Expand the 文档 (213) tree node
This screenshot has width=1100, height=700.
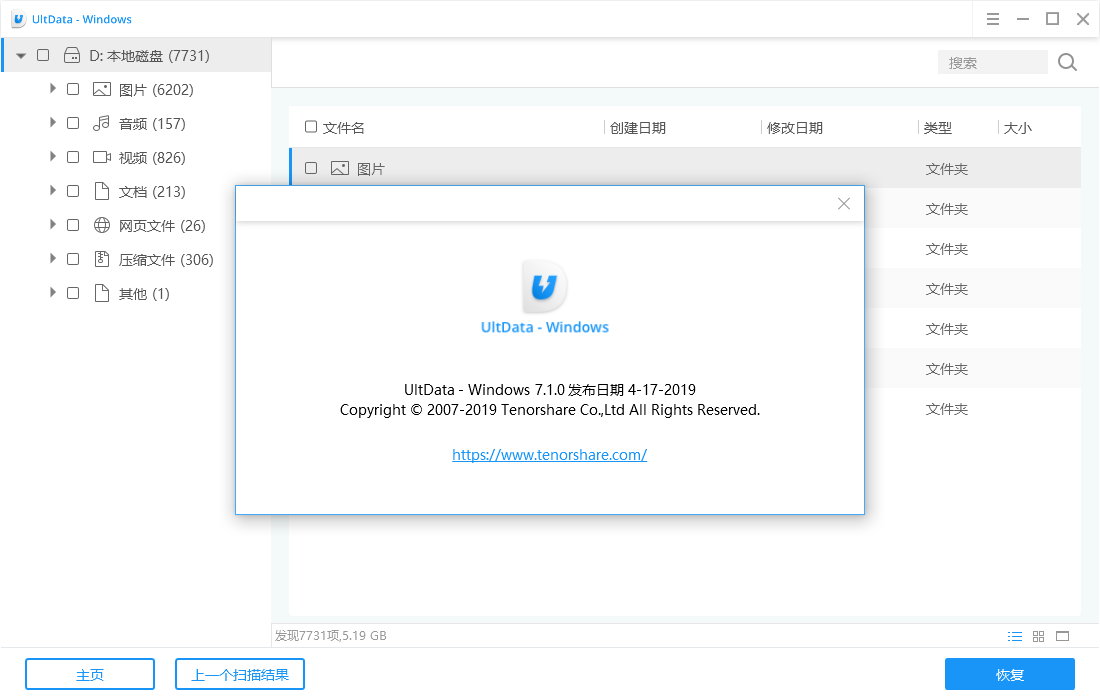(x=53, y=190)
